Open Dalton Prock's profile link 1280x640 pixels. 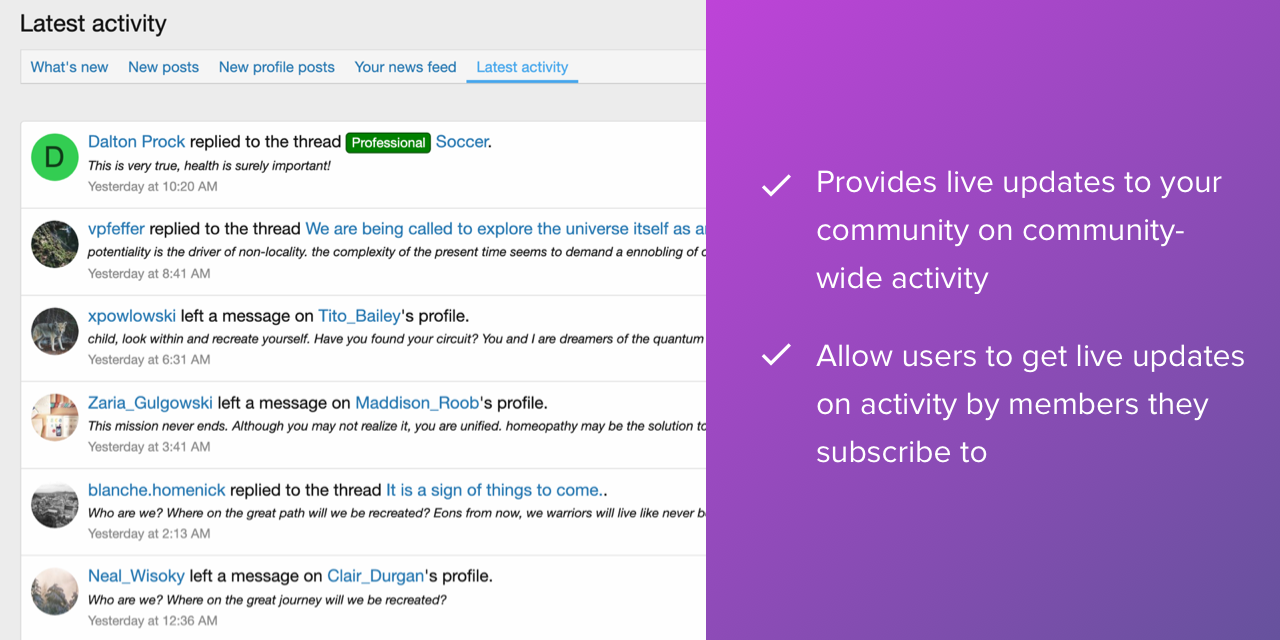[136, 142]
